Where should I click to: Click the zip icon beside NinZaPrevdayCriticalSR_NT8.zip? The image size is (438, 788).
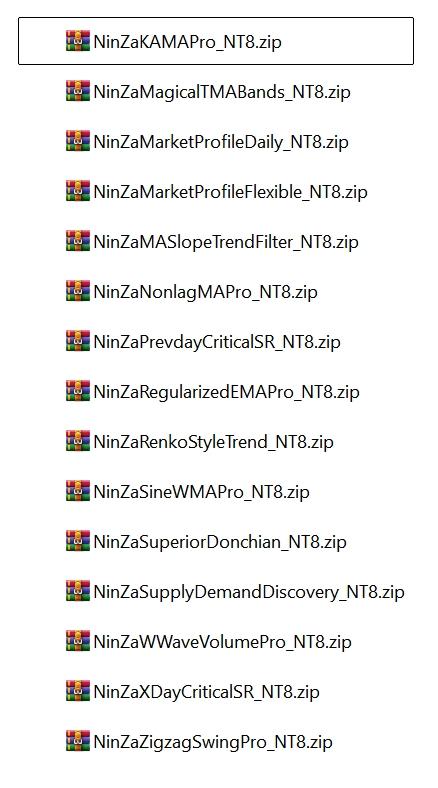(x=78, y=341)
